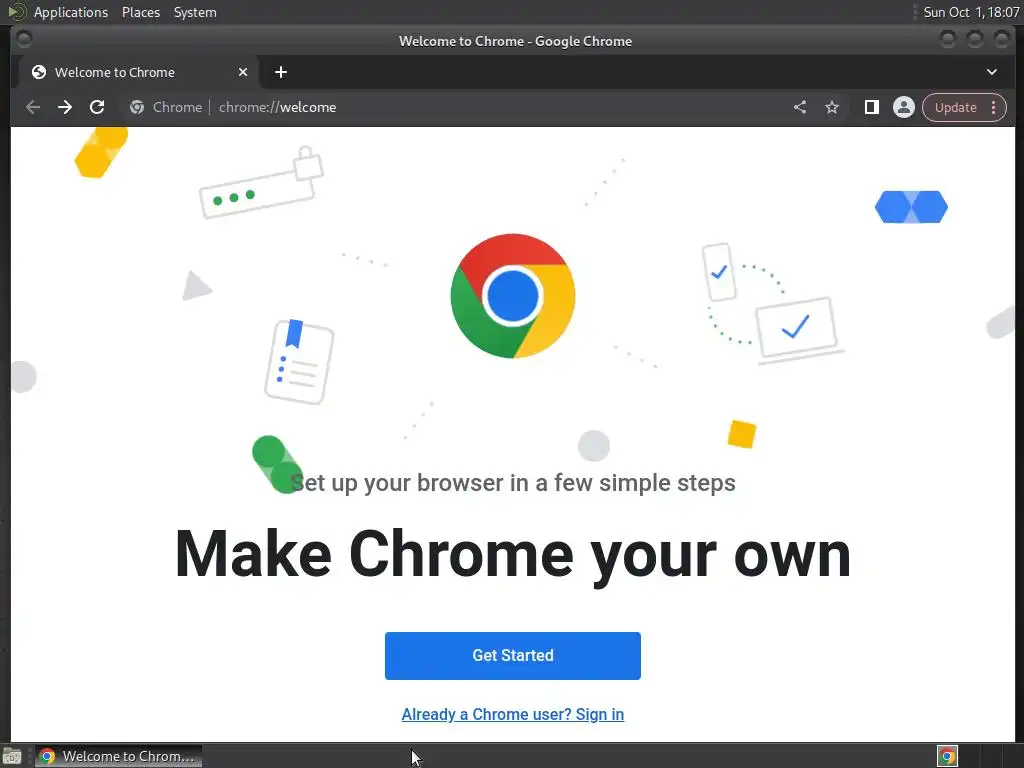
Task: Bookmark this tab with the star icon
Action: [831, 107]
